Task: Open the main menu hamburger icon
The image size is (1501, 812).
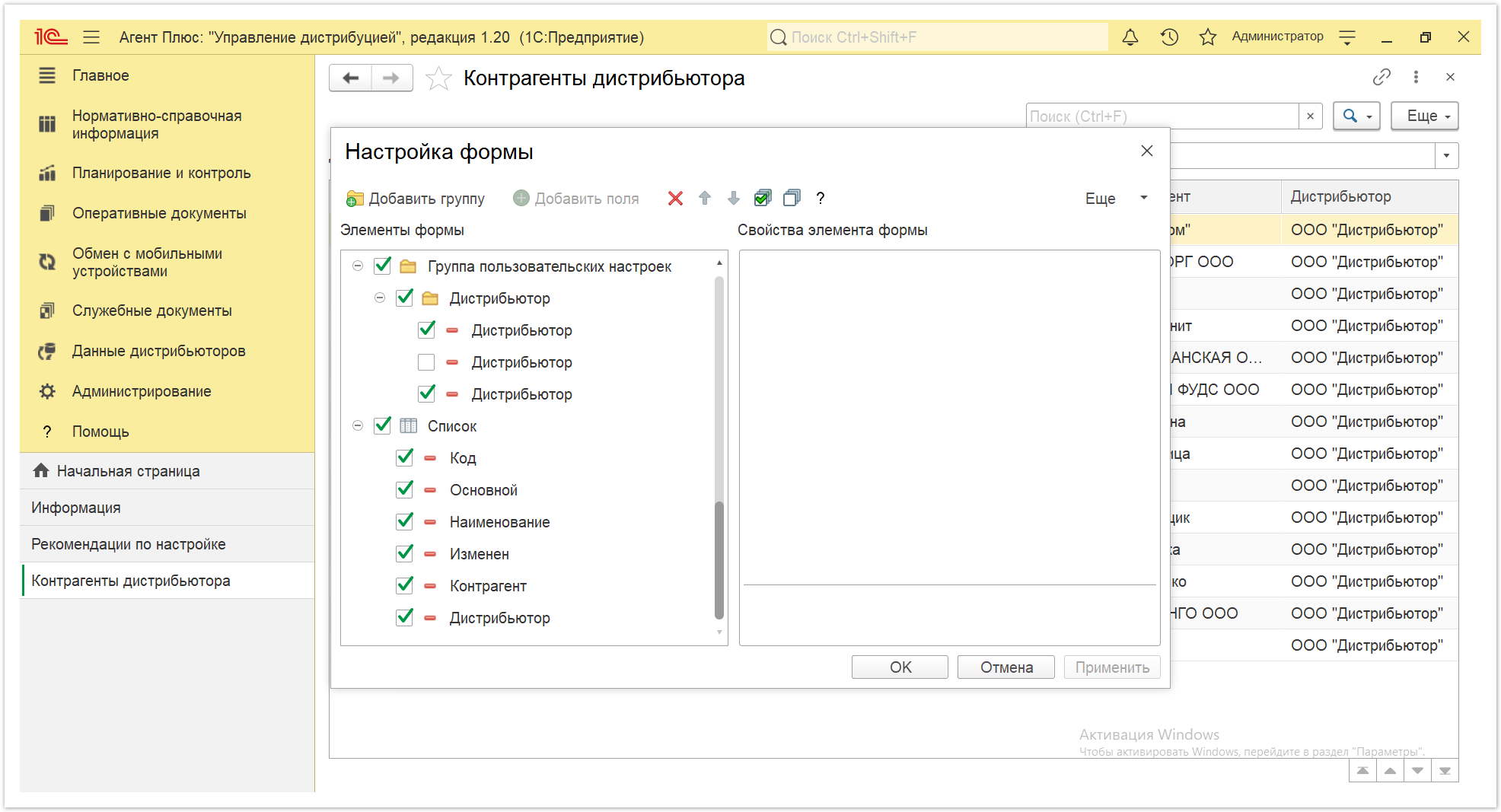Action: (91, 37)
